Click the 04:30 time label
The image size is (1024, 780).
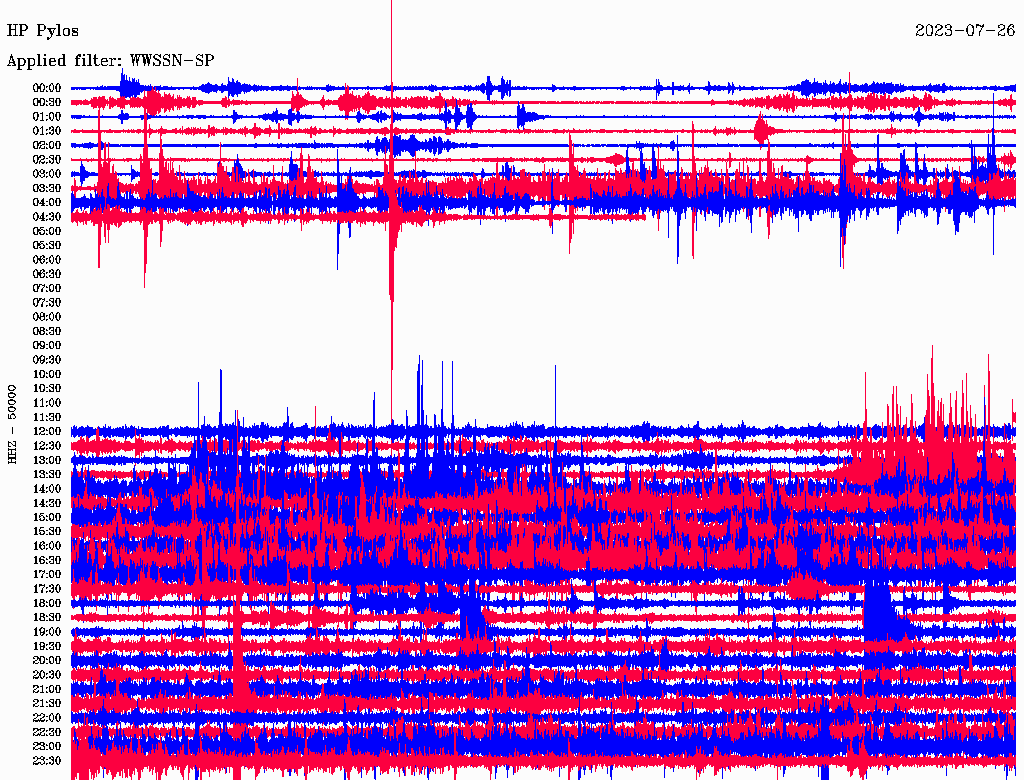tap(47, 216)
